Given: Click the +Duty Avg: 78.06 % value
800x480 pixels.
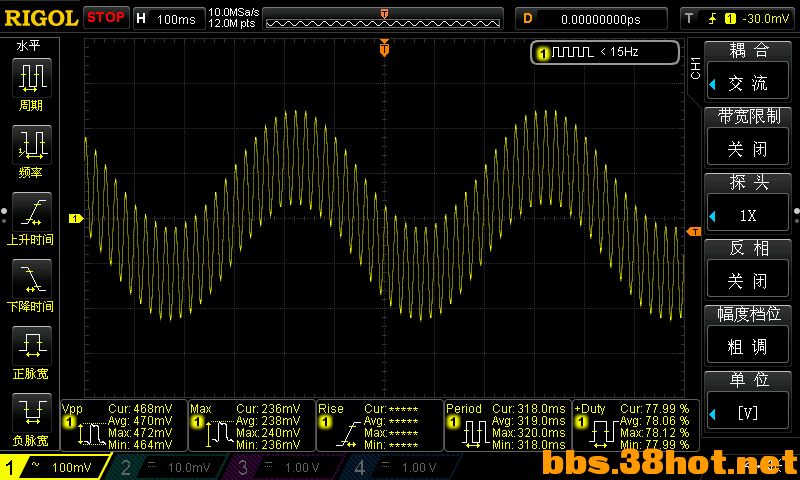Looking at the screenshot, I should (655, 421).
